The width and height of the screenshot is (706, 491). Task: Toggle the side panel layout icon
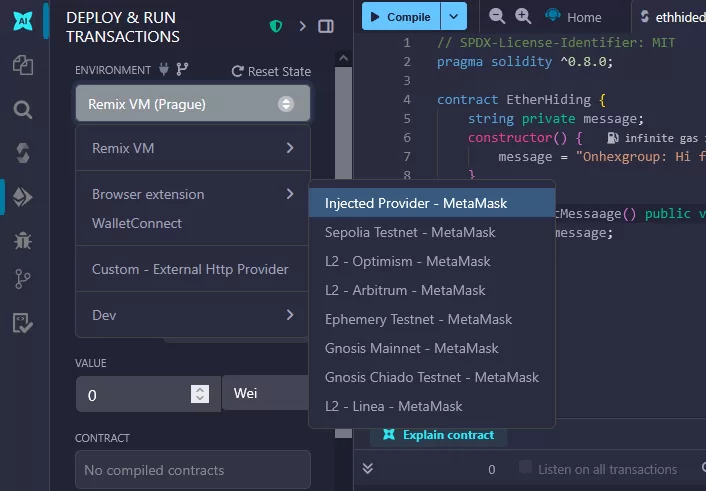click(x=326, y=26)
